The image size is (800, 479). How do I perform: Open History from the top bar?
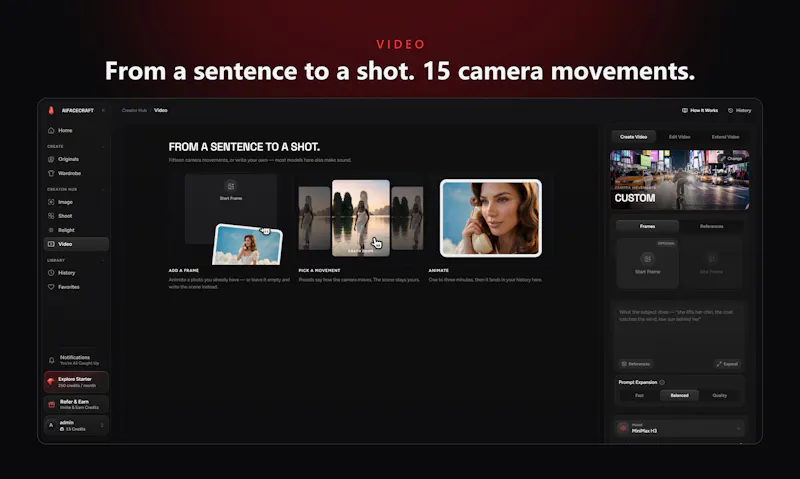click(x=739, y=110)
